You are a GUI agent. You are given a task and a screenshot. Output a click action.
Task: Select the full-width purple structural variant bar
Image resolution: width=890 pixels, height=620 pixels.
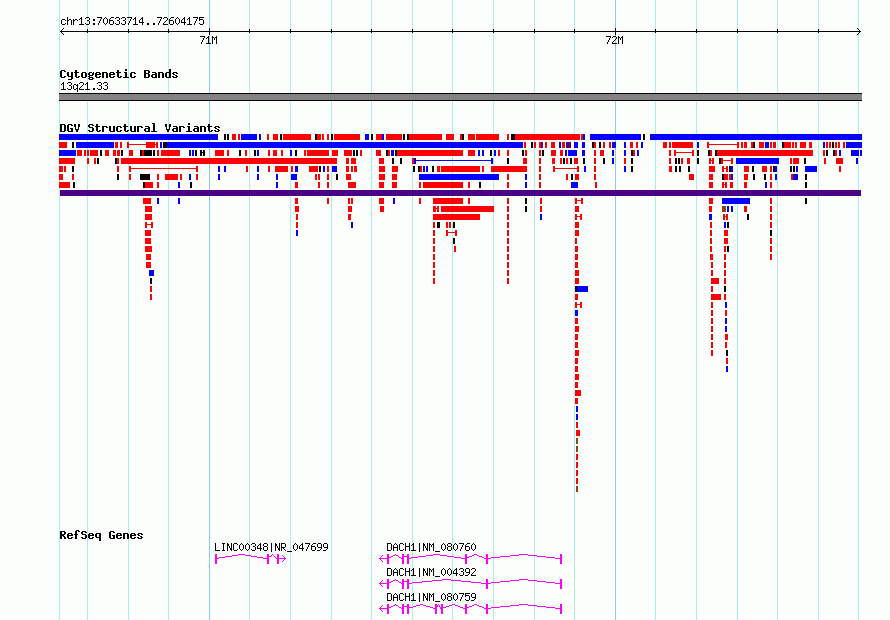pos(460,193)
